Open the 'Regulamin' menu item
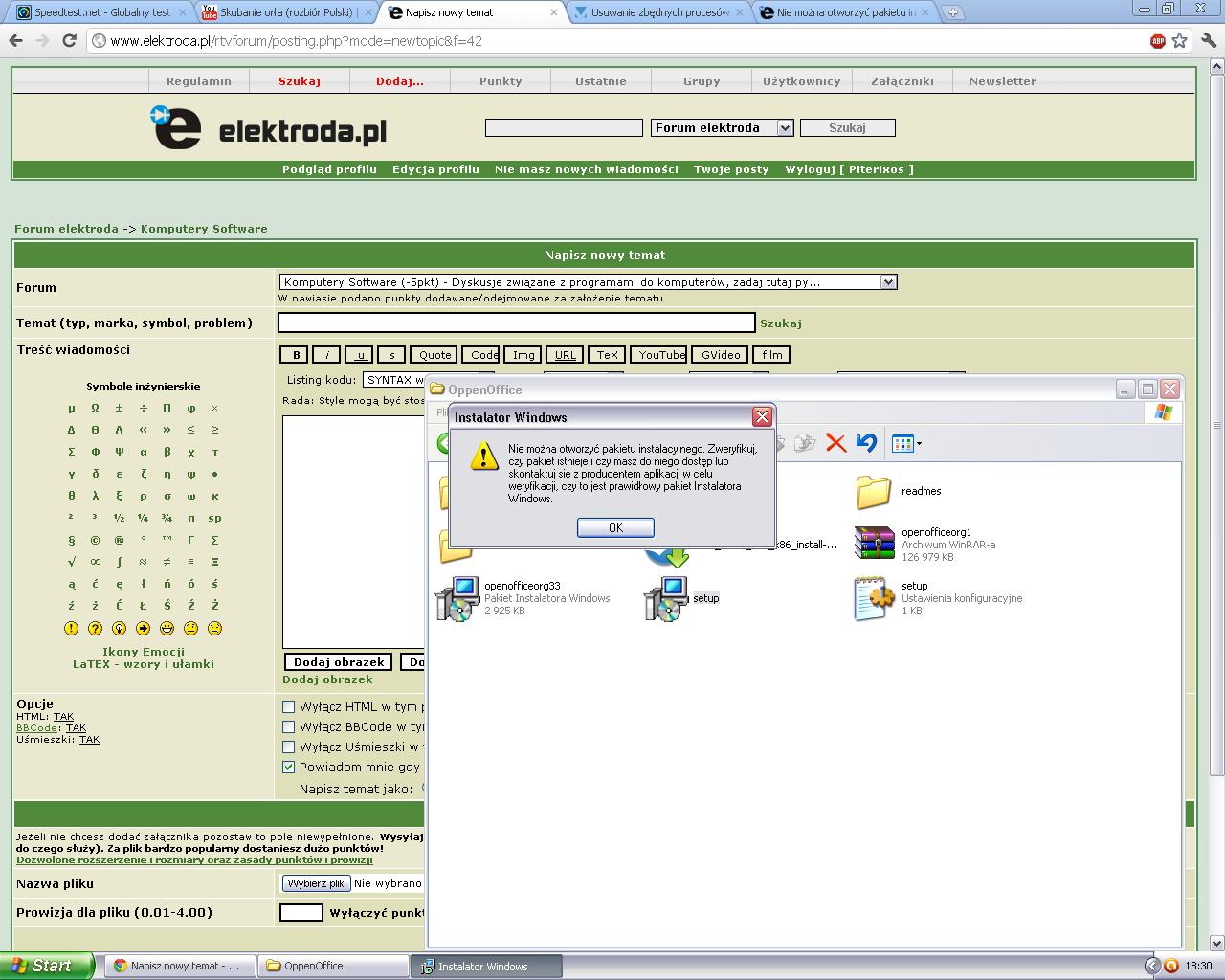The image size is (1225, 980). click(199, 81)
